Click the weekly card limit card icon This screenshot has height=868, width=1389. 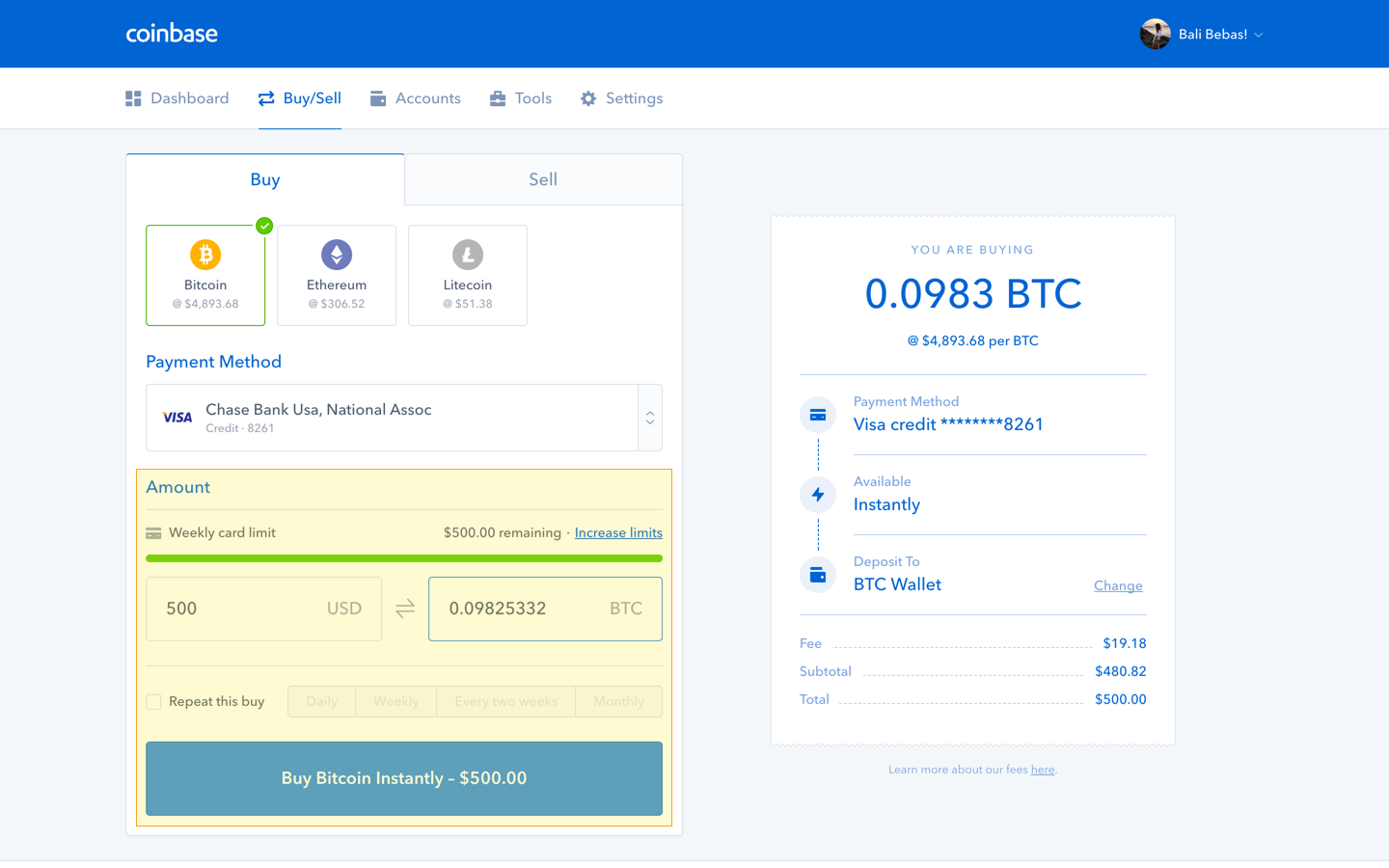[x=153, y=533]
